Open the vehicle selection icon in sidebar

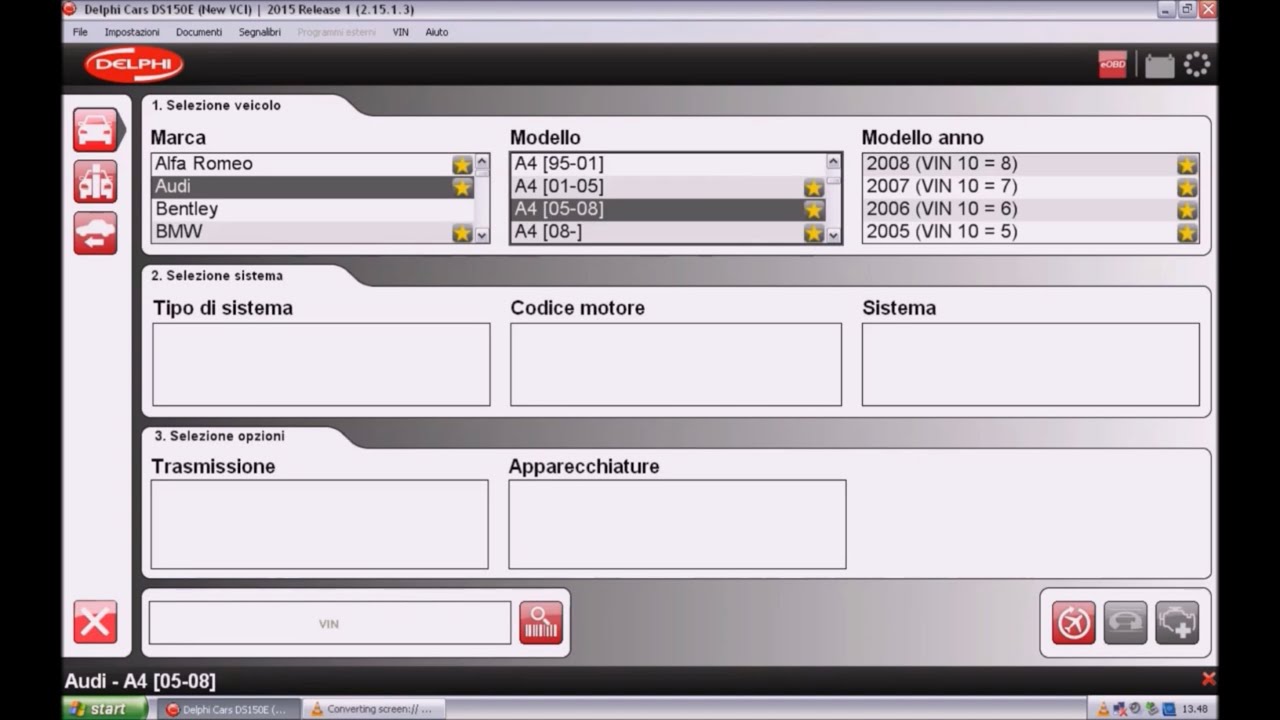click(x=95, y=130)
